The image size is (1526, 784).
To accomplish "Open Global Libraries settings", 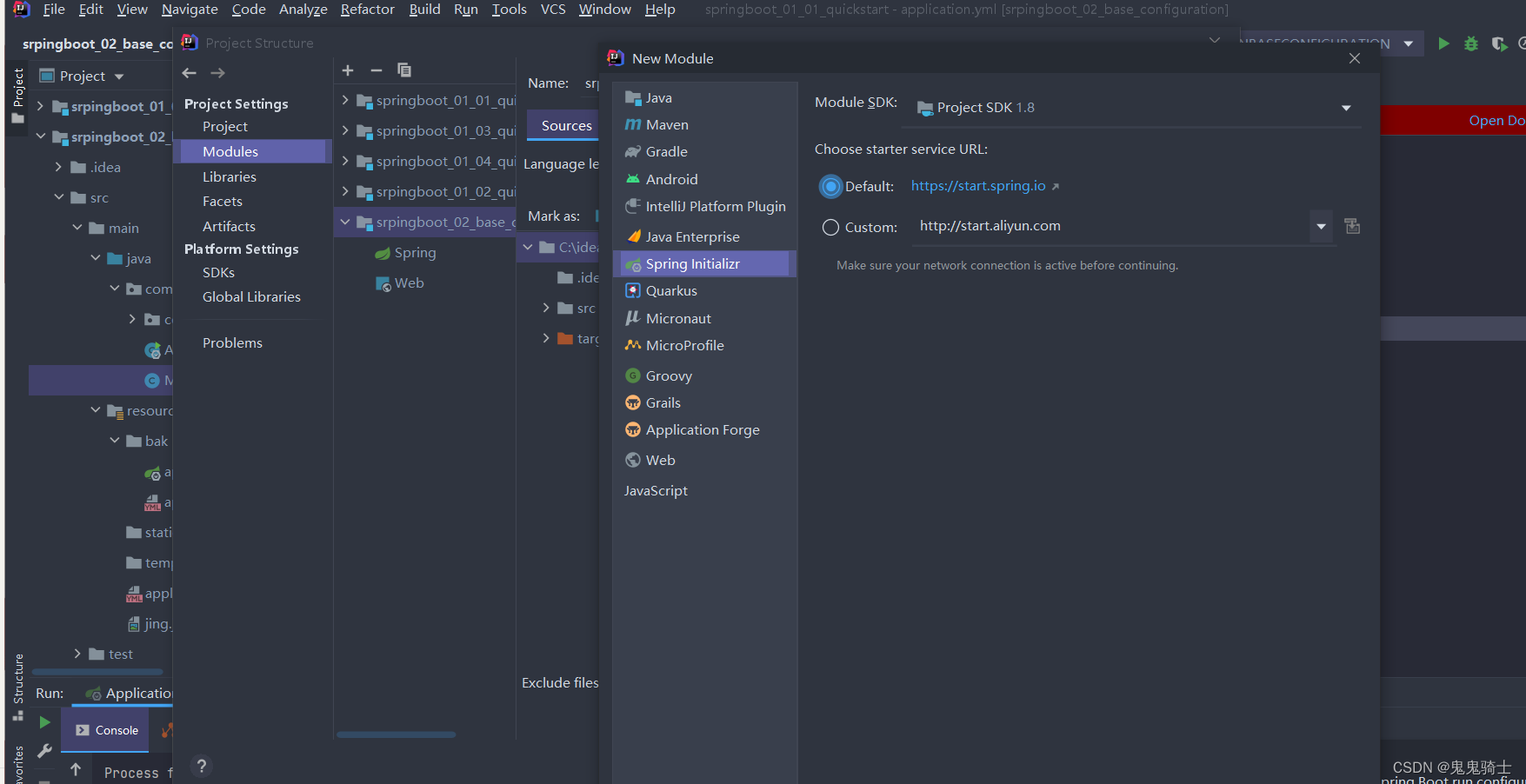I will (x=252, y=296).
